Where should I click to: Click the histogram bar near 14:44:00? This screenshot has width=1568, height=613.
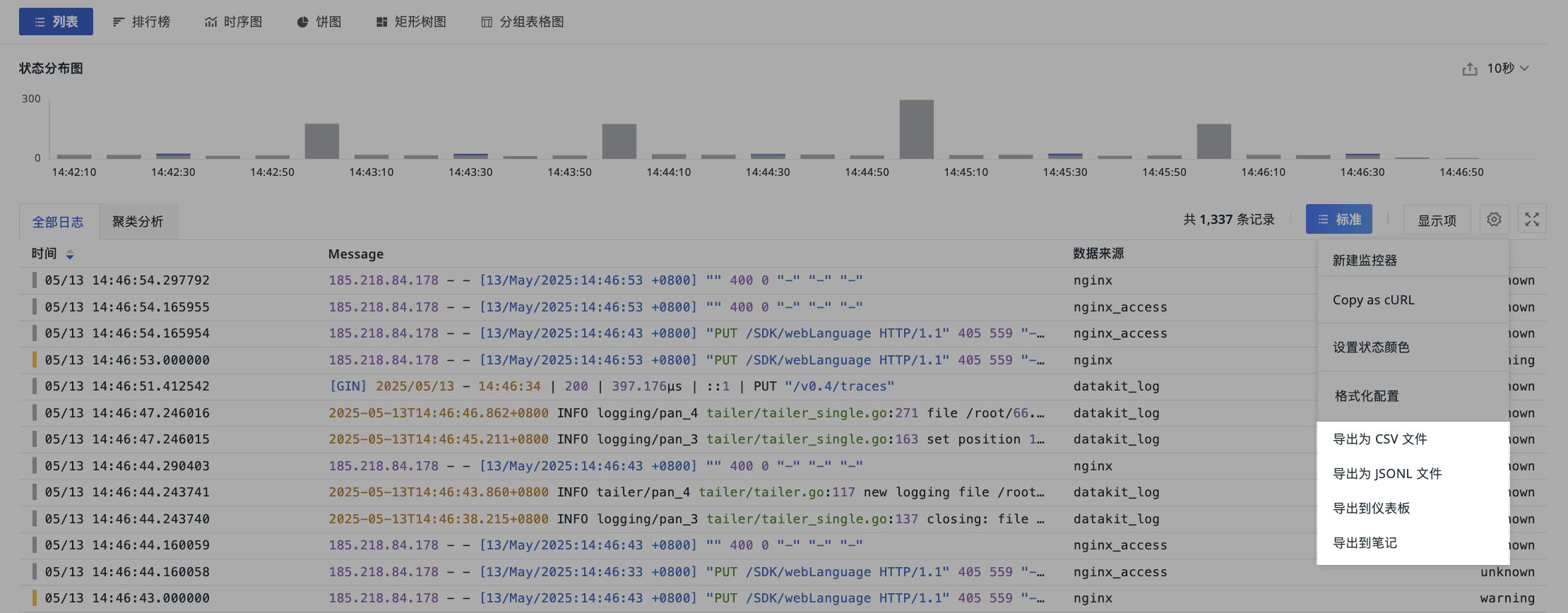tap(619, 141)
